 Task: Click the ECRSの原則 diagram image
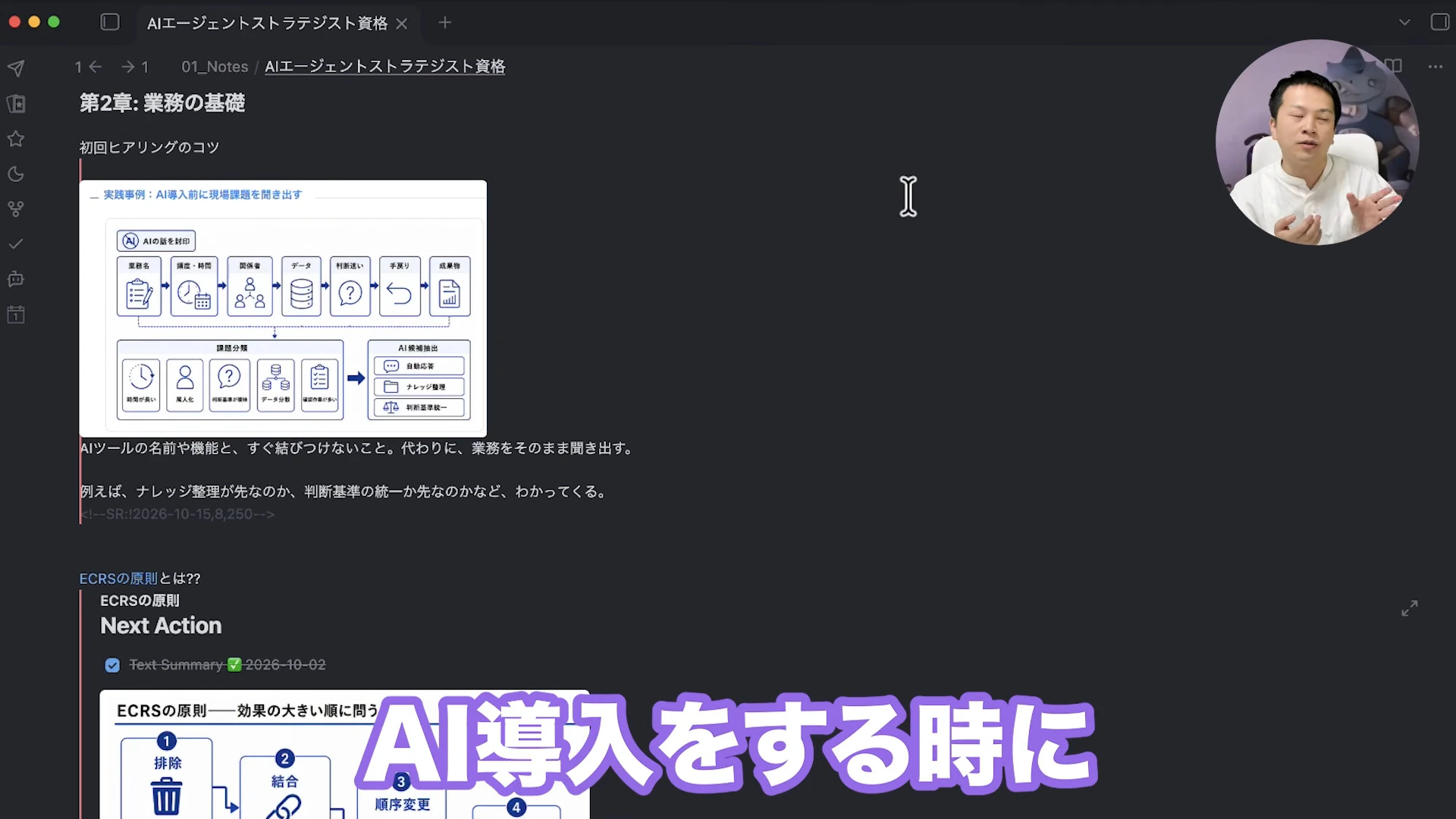pyautogui.click(x=344, y=755)
